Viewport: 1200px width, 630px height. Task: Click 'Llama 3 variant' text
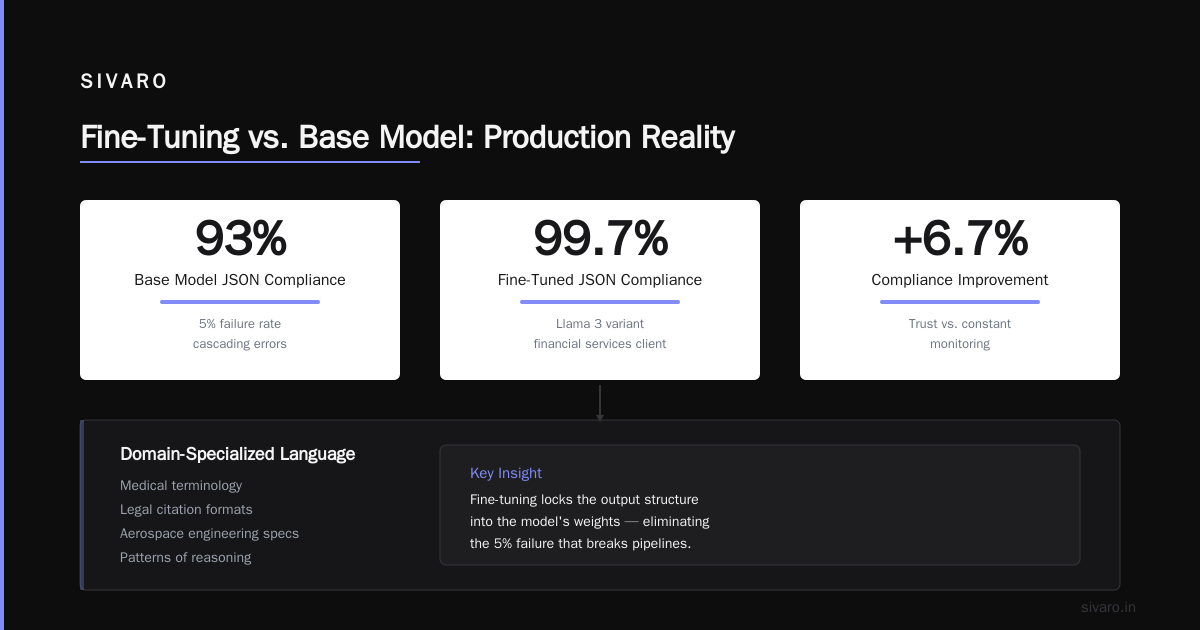tap(600, 324)
